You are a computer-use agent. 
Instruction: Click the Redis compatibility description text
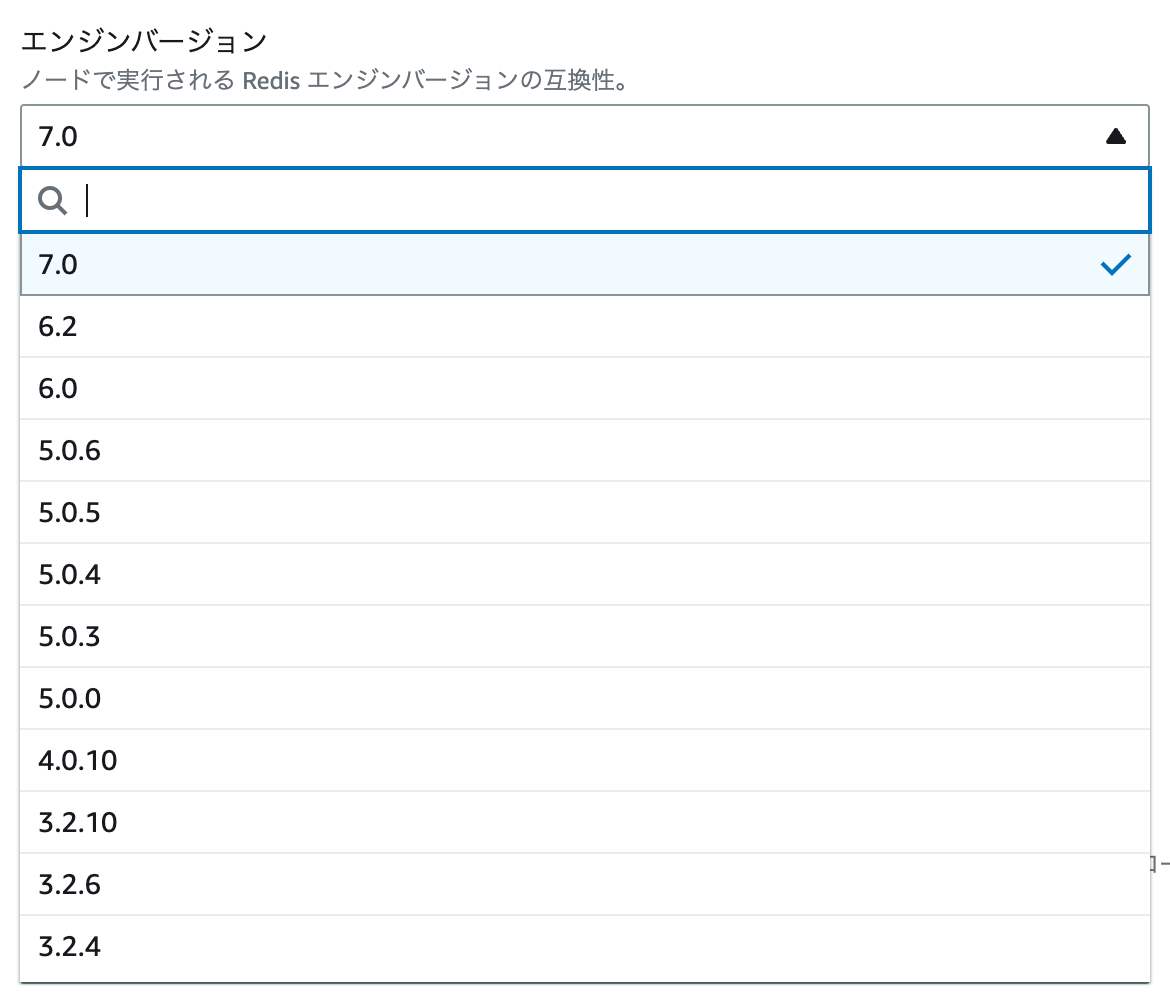pos(324,80)
